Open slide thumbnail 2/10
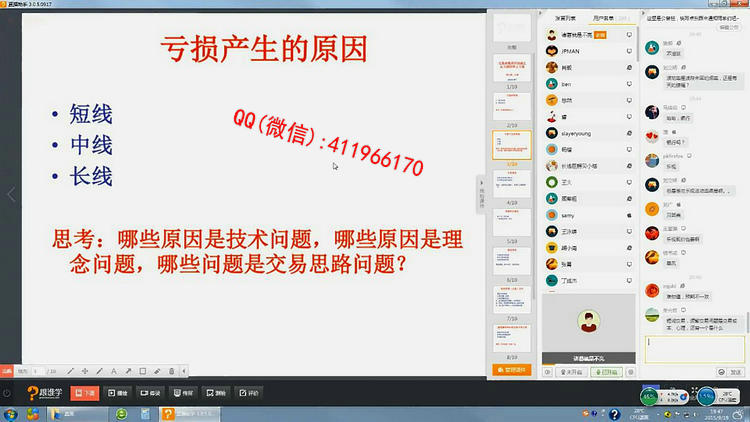The image size is (750, 422). [x=512, y=106]
